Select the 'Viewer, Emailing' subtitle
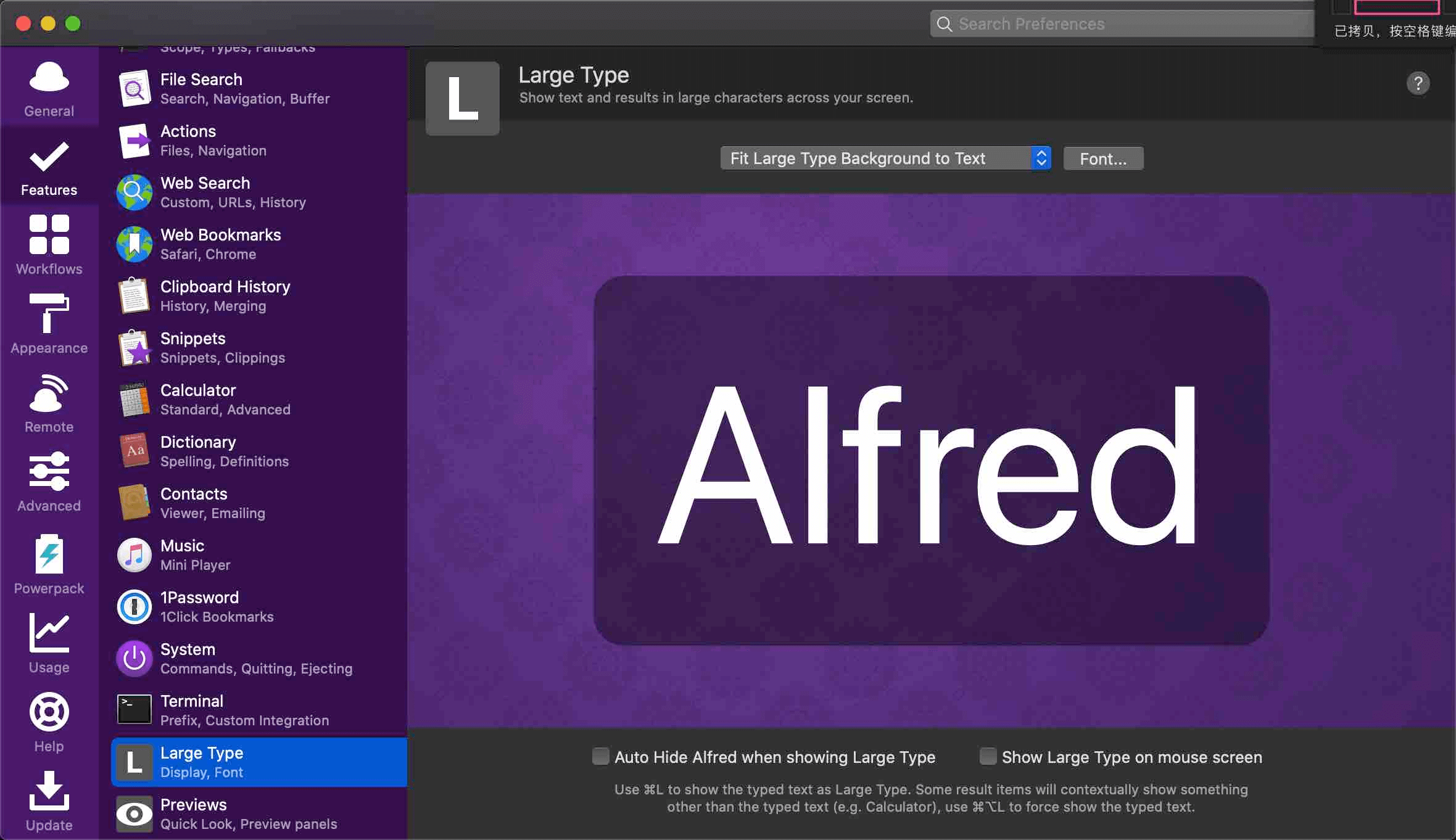 coord(213,514)
